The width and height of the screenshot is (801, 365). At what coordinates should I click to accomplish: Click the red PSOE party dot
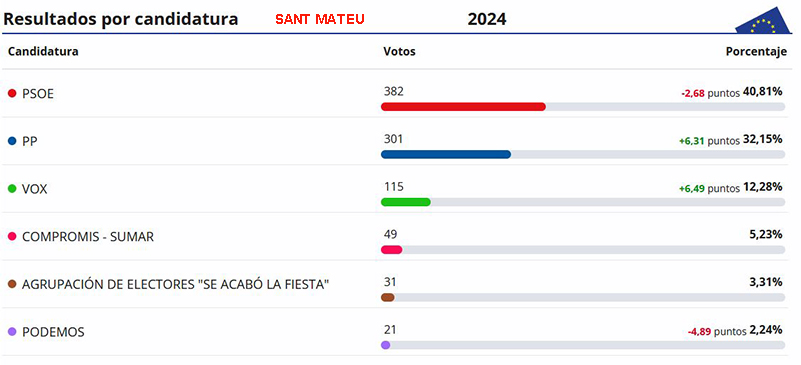(x=13, y=94)
